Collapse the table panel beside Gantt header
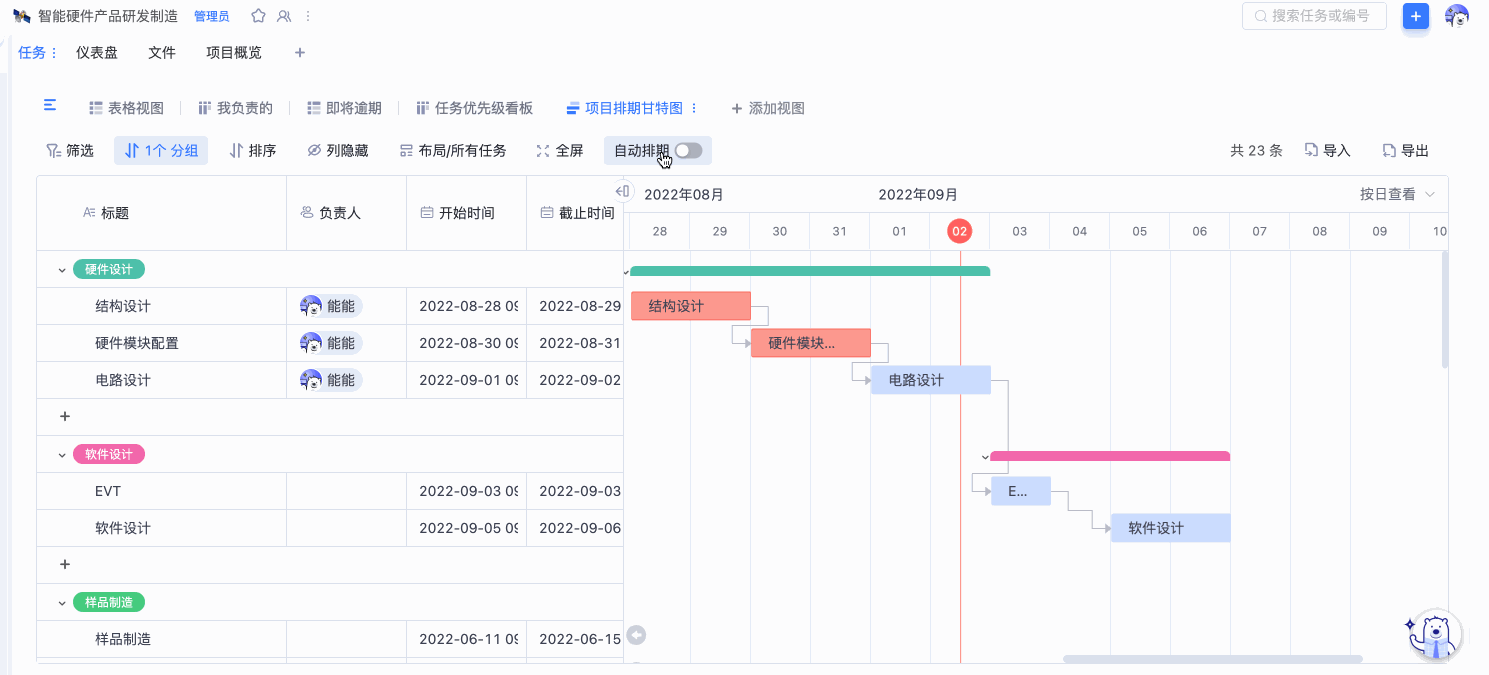 point(622,191)
